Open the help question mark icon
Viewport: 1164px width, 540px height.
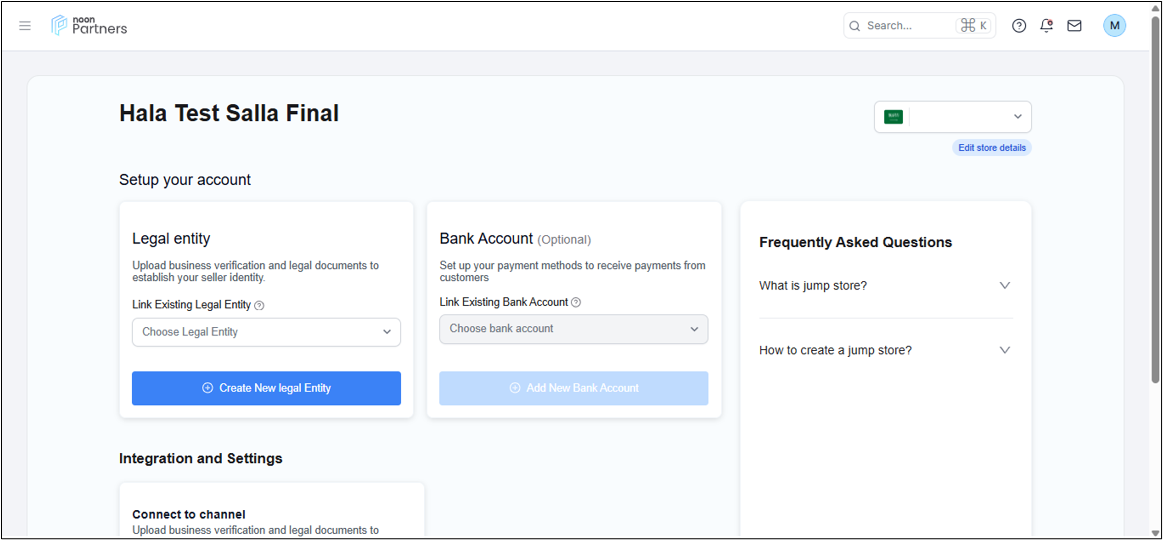click(1019, 26)
